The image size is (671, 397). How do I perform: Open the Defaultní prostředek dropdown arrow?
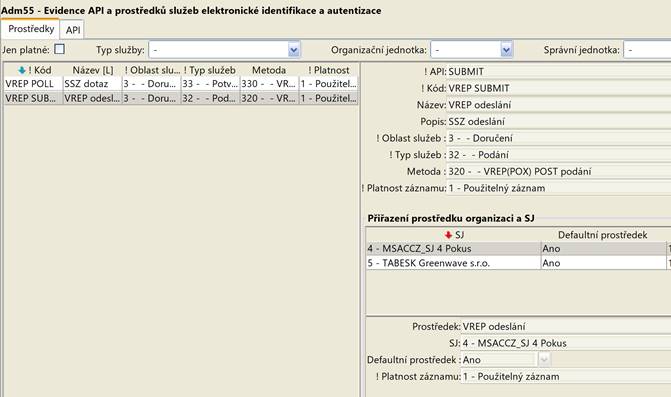[544, 359]
